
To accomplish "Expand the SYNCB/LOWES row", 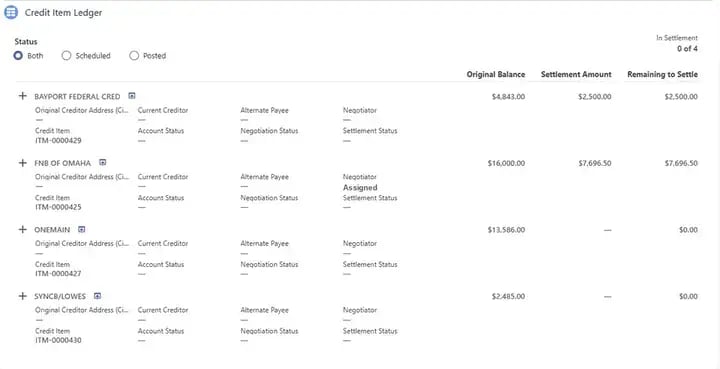I will pos(22,296).
